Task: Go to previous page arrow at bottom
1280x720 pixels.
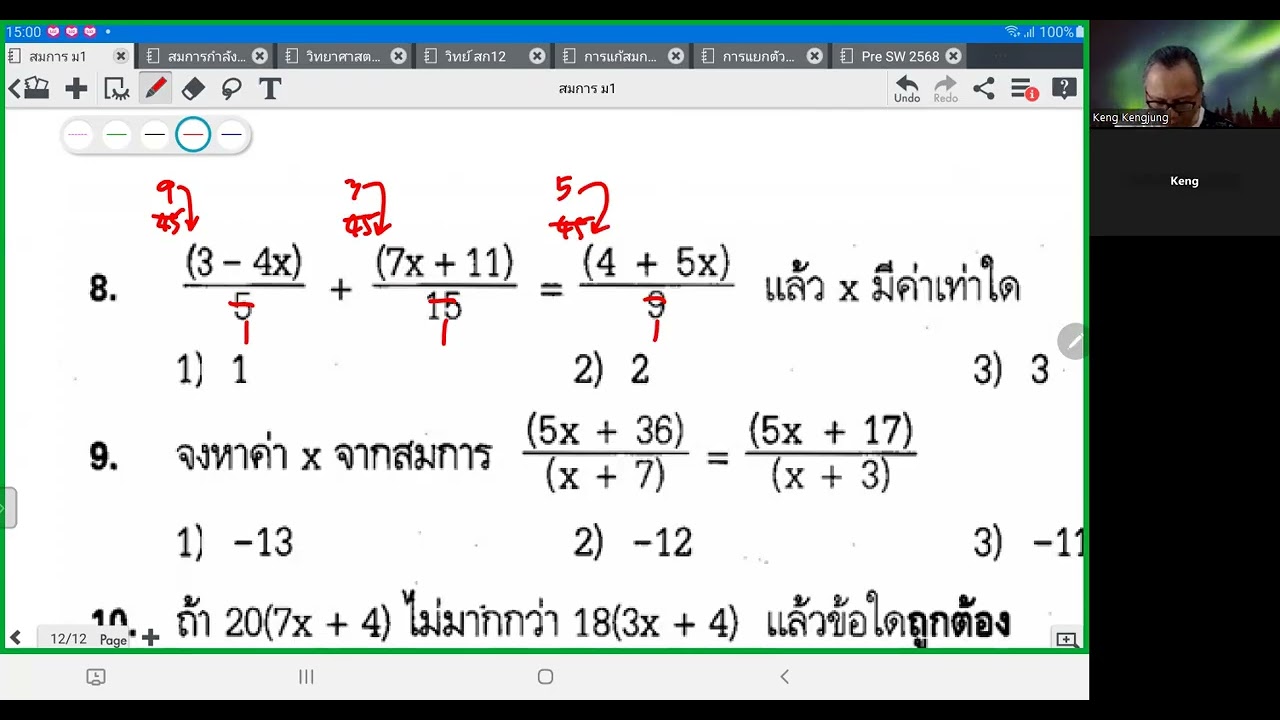Action: point(15,638)
